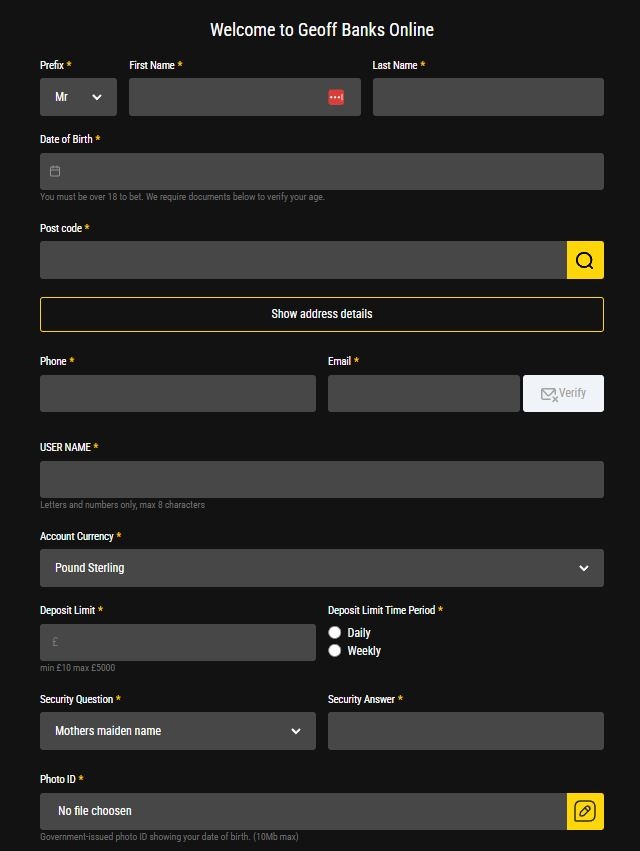Screen dimensions: 640x851
Task: Focus the Phone field
Action: (x=178, y=393)
